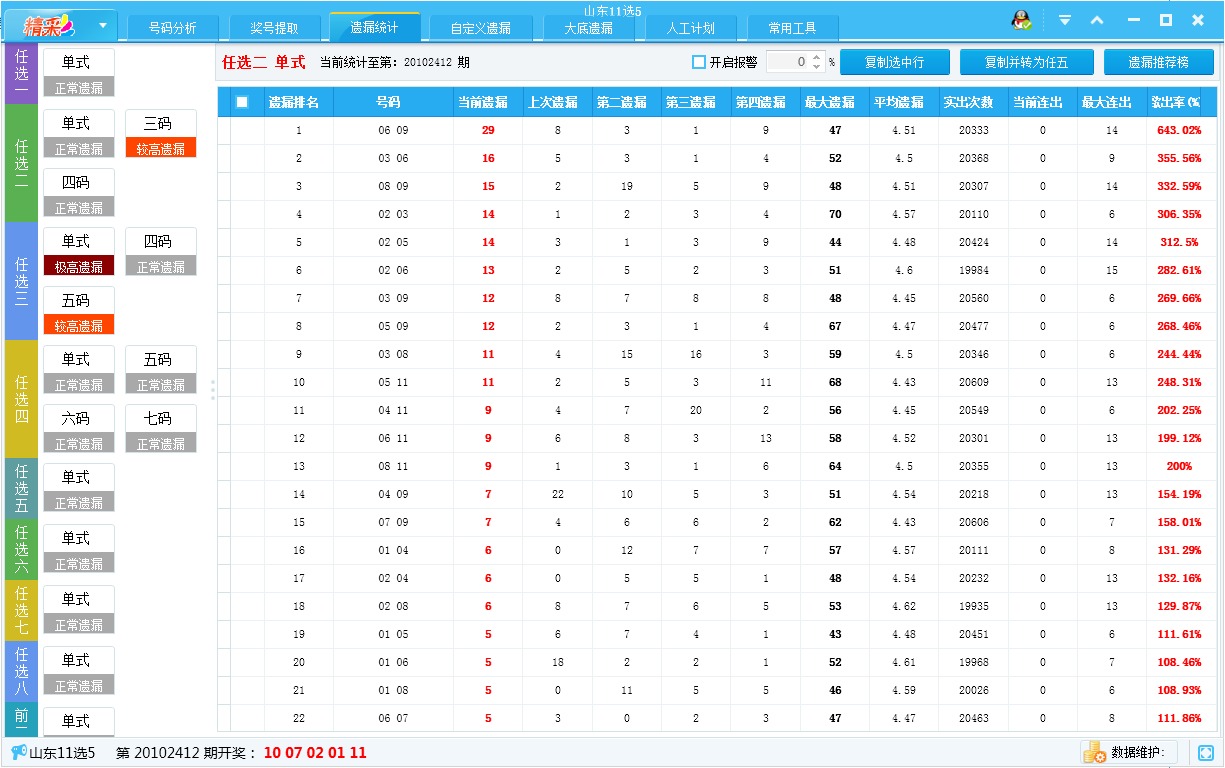Image resolution: width=1225 pixels, height=768 pixels.
Task: Open the title bar pull-down triangle menu
Action: click(x=1064, y=19)
